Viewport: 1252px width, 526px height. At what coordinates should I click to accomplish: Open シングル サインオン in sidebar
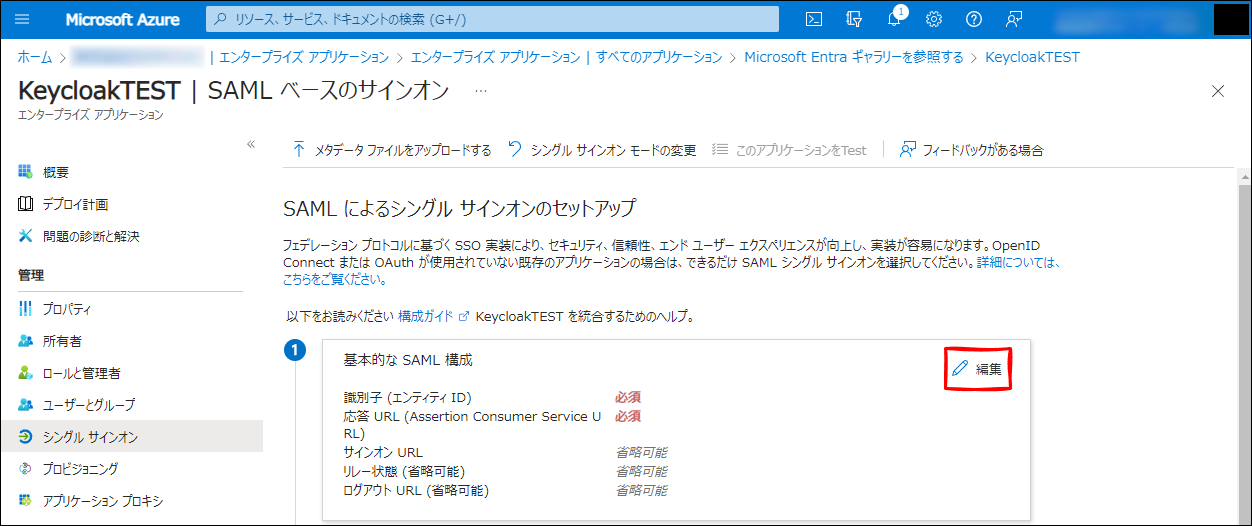(90, 437)
